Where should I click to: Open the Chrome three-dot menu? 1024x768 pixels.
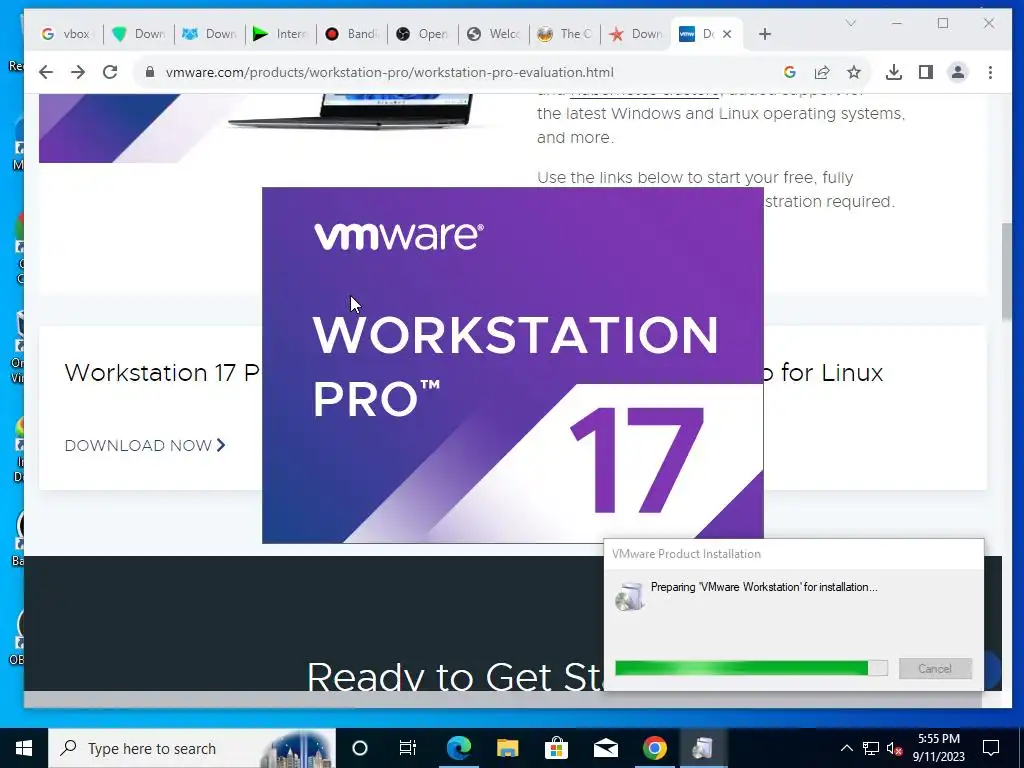[x=990, y=72]
